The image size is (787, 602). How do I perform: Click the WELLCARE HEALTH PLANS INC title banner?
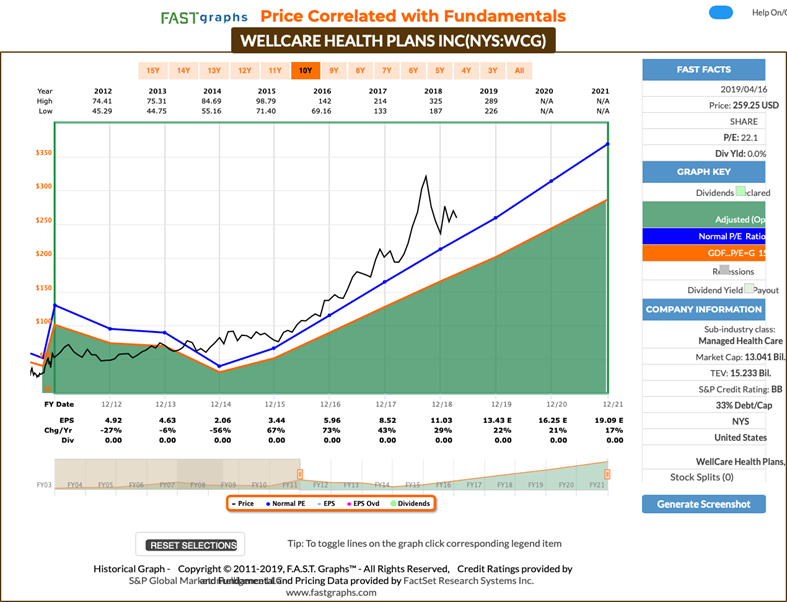(393, 40)
